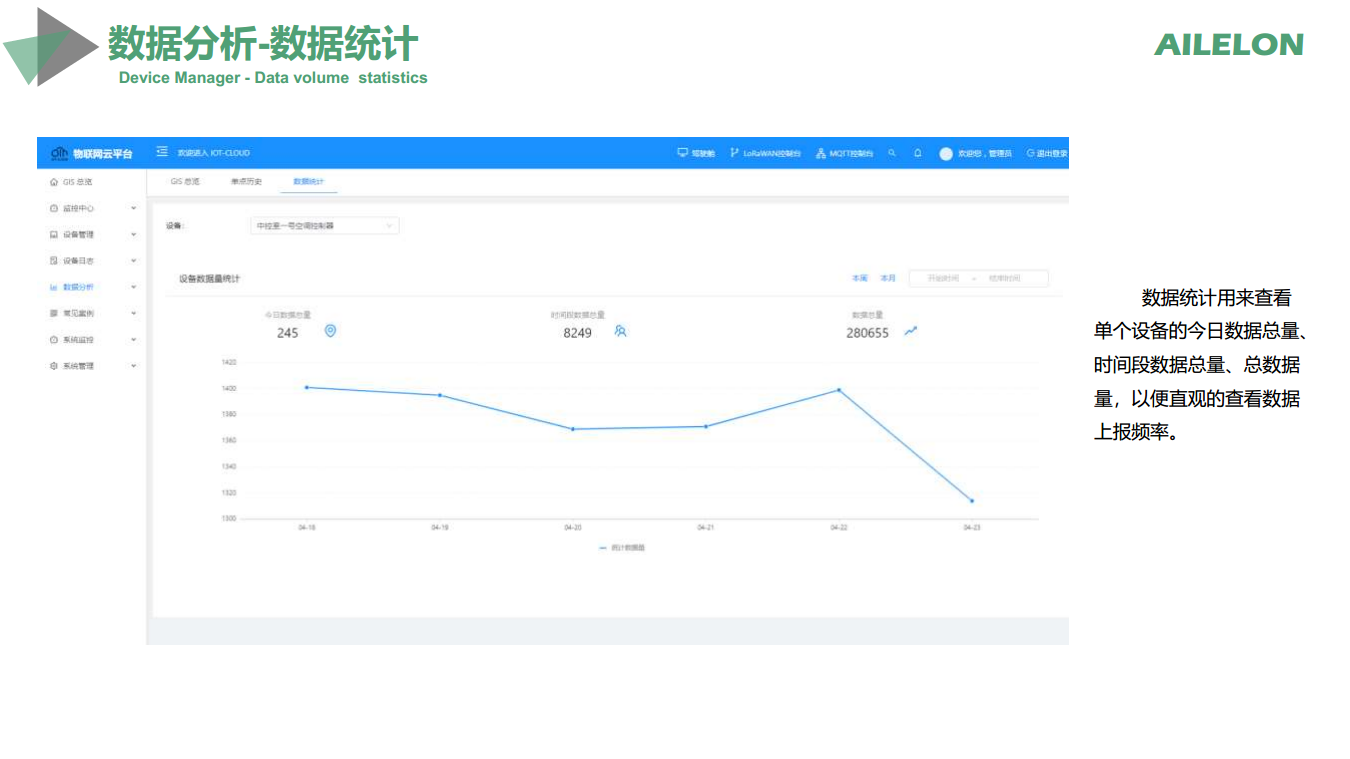Screen dimensions: 1350x759
Task: Click the 设备数据量统计 section heading
Action: [x=210, y=279]
